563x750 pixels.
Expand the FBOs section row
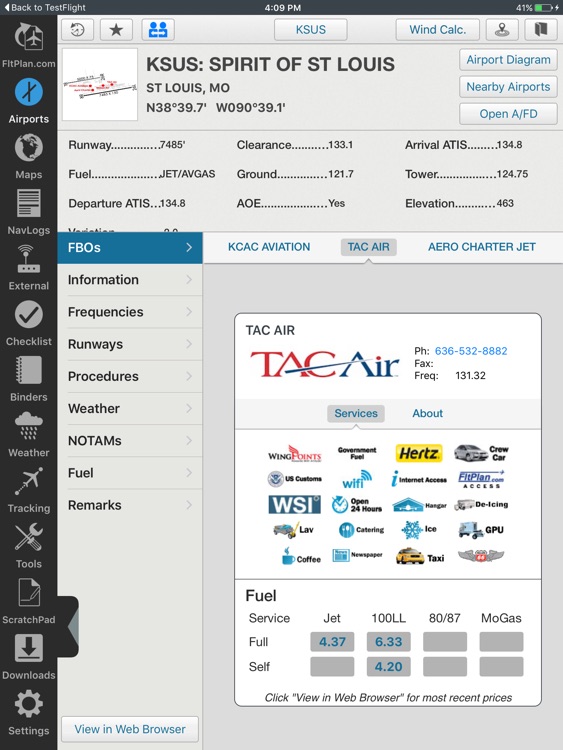pyautogui.click(x=130, y=248)
